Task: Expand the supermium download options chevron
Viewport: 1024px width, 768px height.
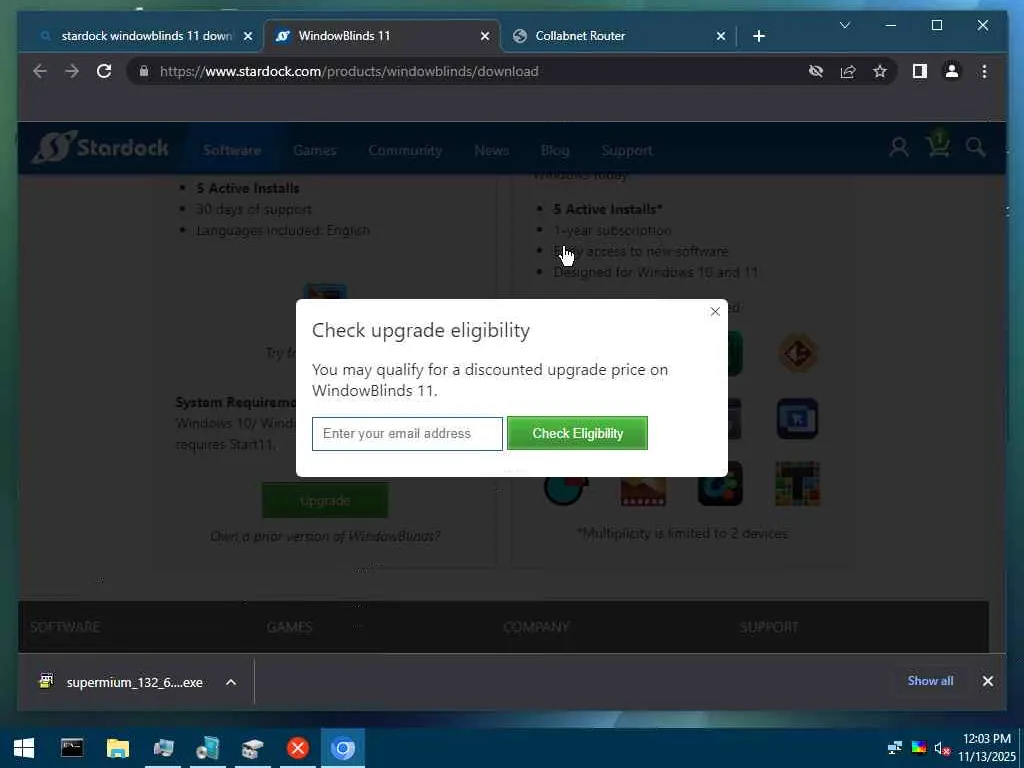Action: pyautogui.click(x=231, y=682)
